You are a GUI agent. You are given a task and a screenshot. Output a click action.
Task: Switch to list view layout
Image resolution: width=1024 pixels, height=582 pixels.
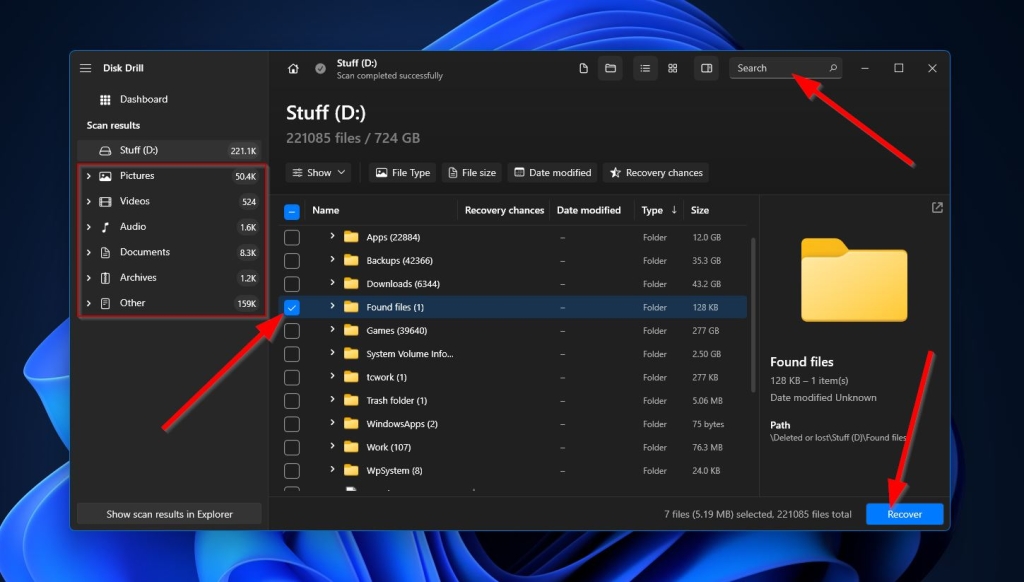(645, 68)
